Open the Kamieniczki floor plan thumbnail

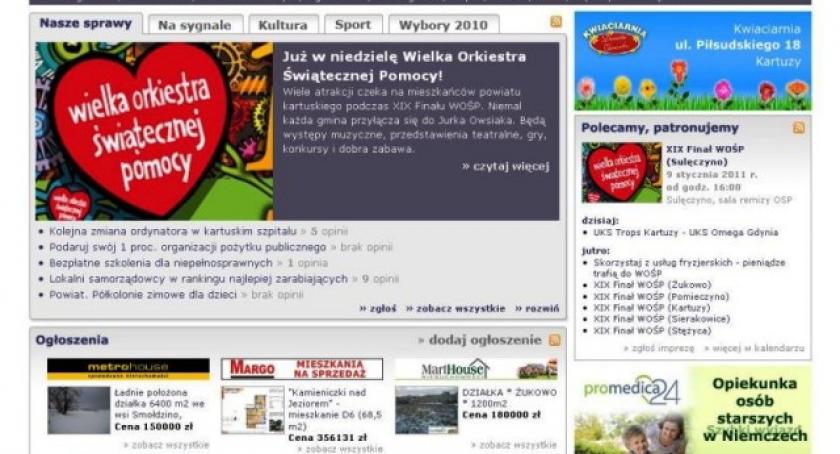[252, 410]
